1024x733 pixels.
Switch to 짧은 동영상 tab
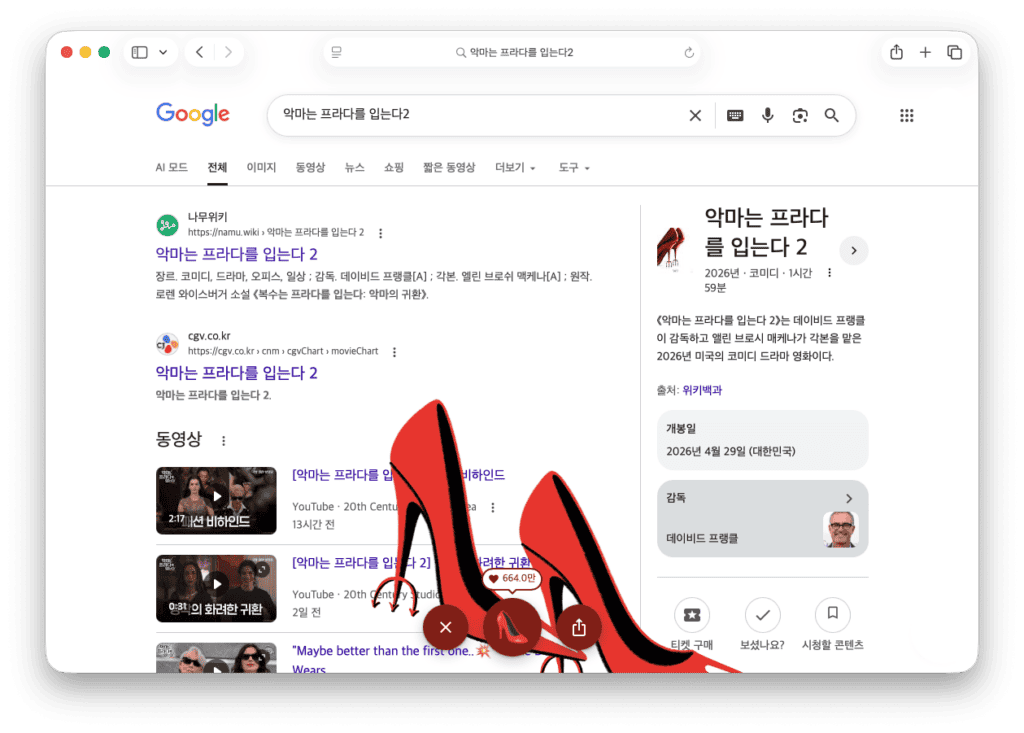pyautogui.click(x=449, y=167)
